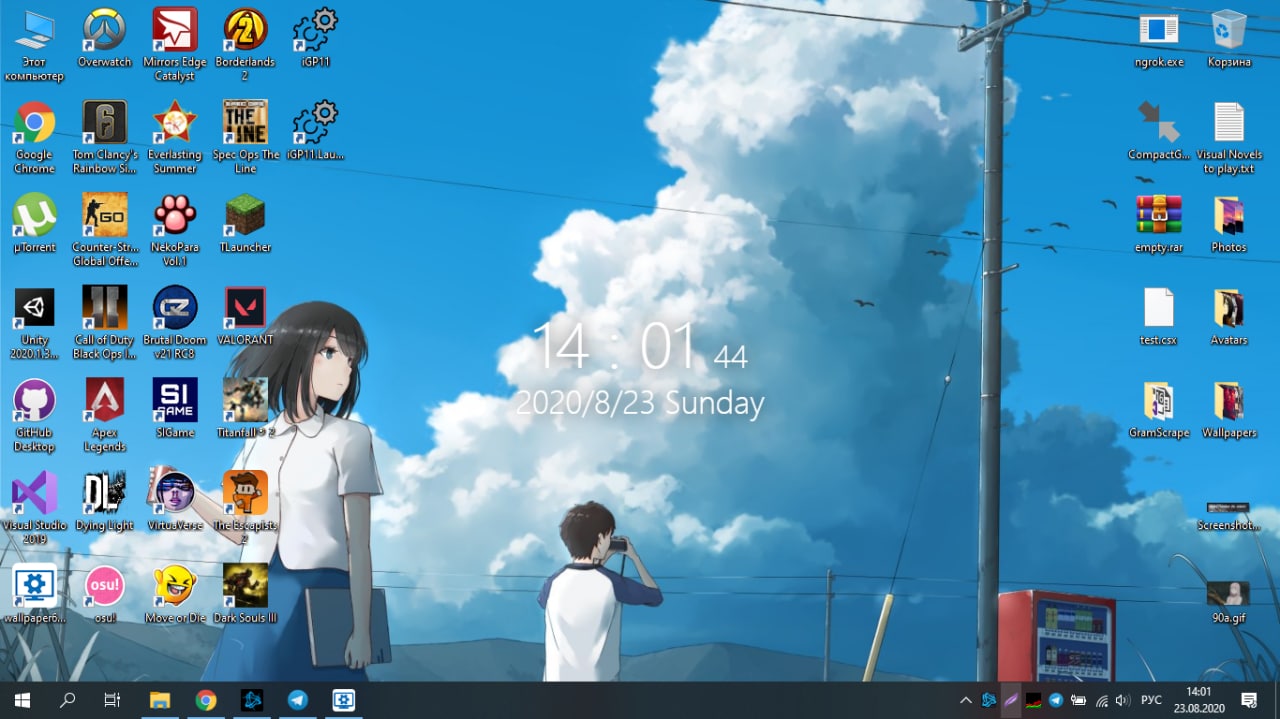The image size is (1280, 719).
Task: Open the GramScrape folder
Action: 1159,408
